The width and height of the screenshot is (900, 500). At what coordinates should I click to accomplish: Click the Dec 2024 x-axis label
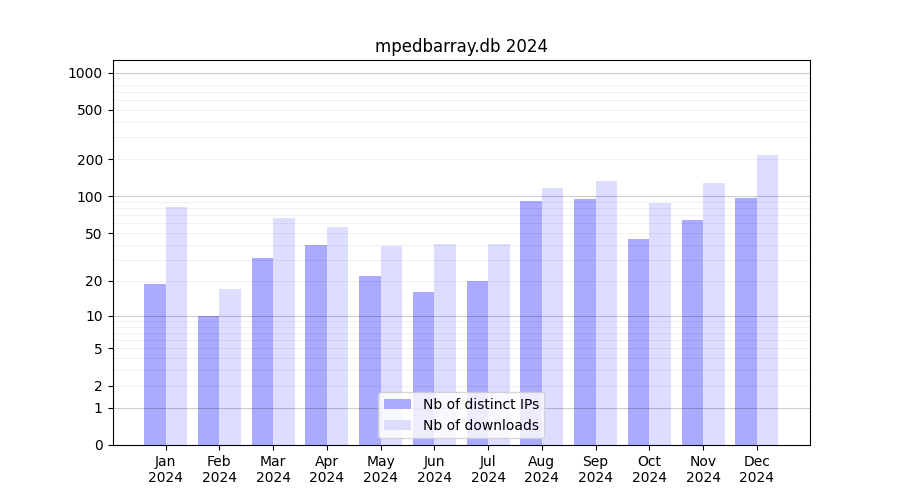pos(756,469)
